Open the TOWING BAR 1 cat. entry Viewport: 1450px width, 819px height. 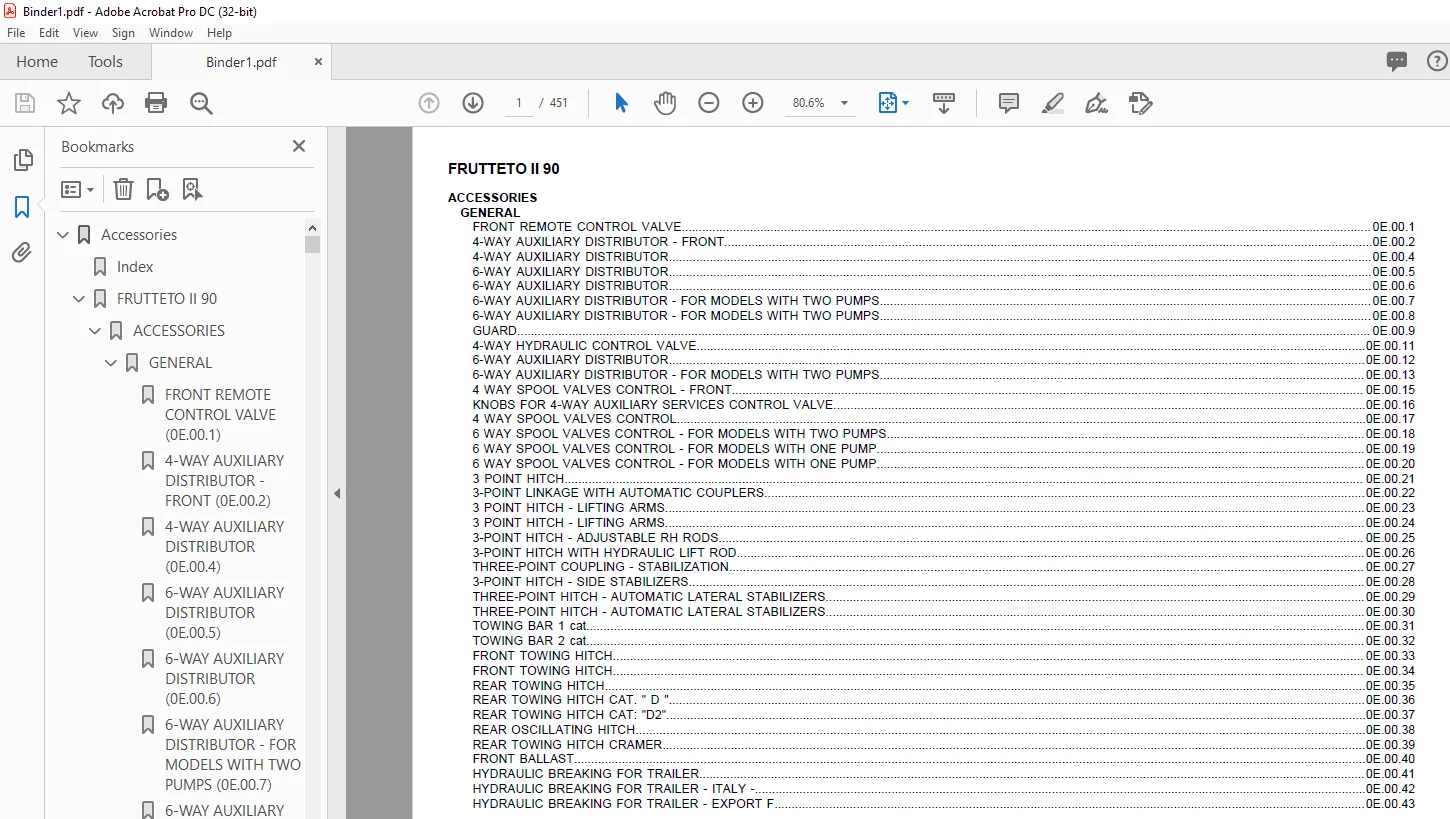[530, 626]
